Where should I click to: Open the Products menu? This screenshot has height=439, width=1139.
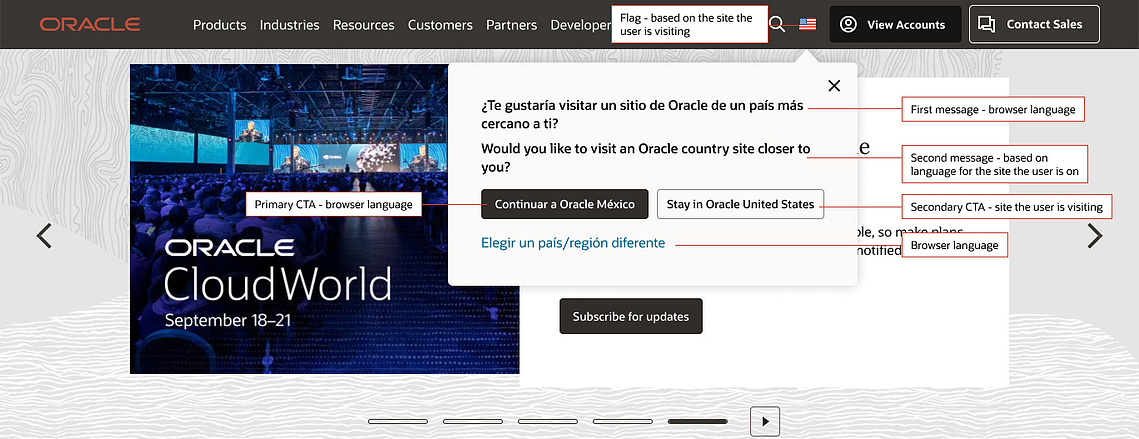[219, 25]
